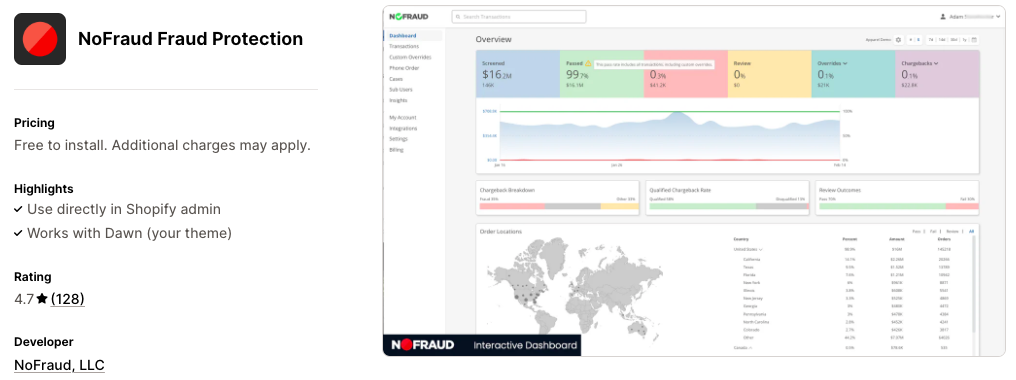1016x380 pixels.
Task: Open Settings in the sidebar
Action: click(x=398, y=139)
